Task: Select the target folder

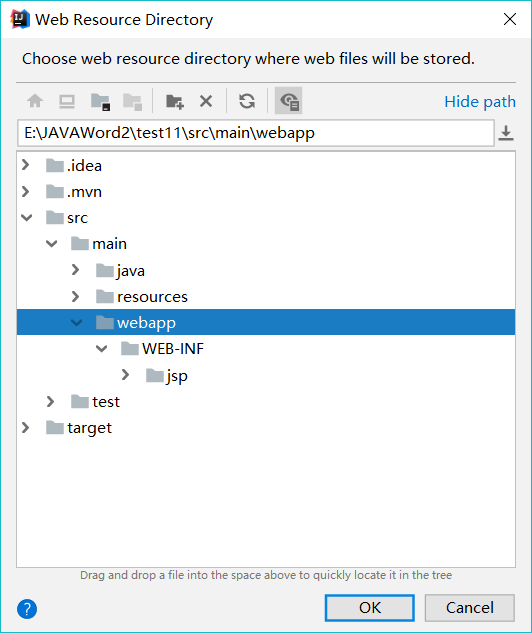Action: (90, 428)
